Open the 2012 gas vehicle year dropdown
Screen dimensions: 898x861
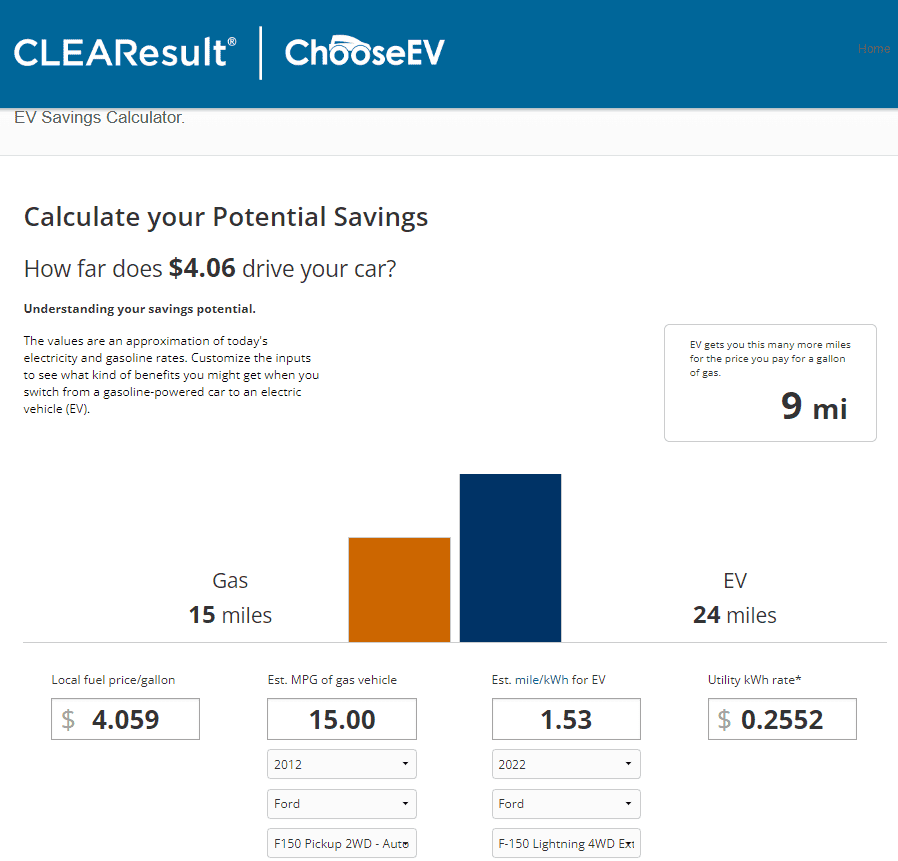[341, 764]
